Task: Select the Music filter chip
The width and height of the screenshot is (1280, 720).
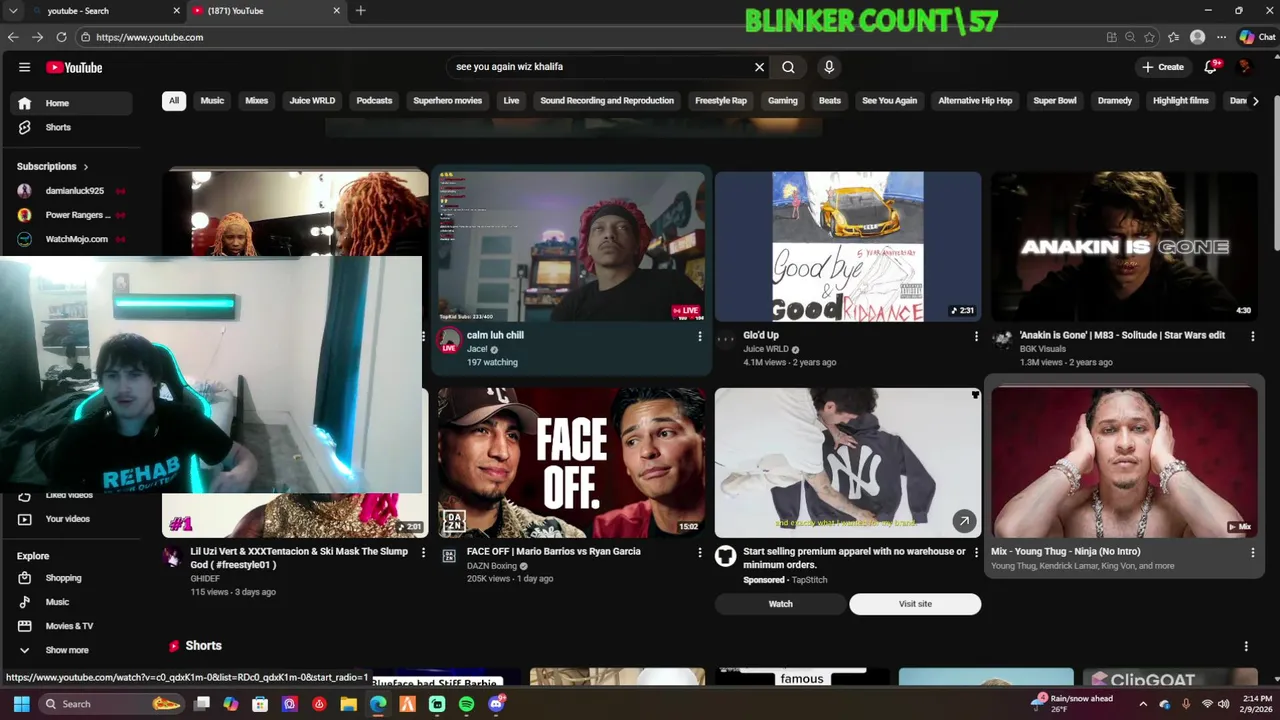Action: tap(212, 101)
